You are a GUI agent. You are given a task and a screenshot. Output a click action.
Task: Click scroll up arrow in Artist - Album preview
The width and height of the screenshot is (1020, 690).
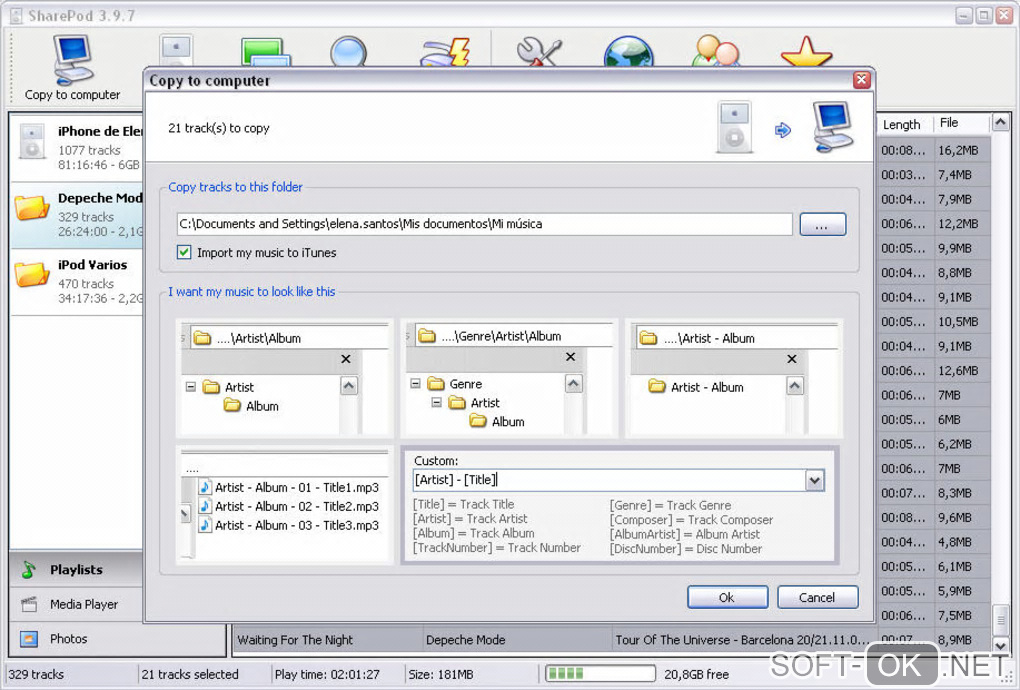point(795,386)
